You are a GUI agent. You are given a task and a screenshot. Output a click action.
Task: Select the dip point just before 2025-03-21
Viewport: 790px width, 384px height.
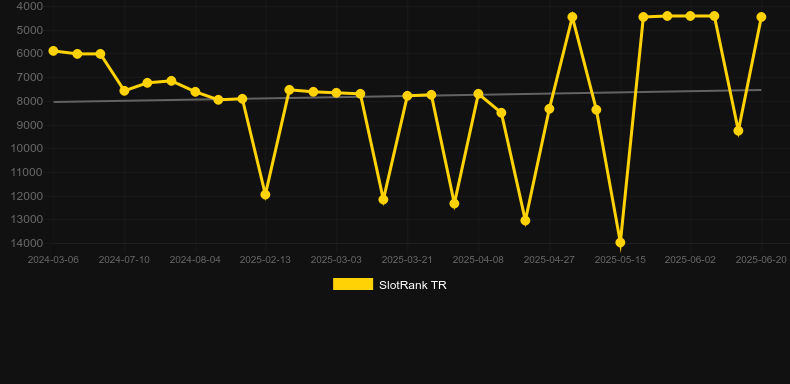point(383,200)
